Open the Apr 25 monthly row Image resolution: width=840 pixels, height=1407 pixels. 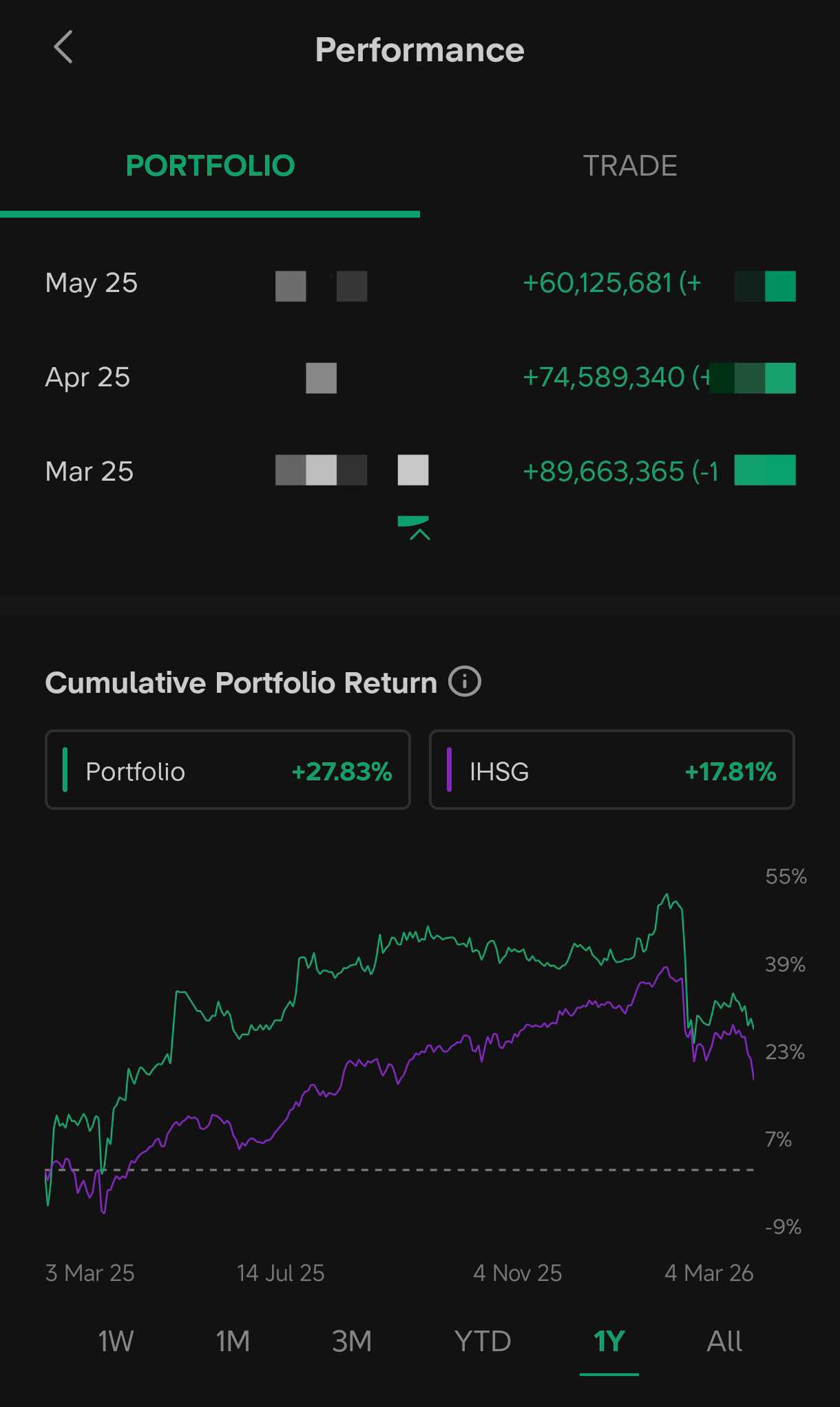(x=87, y=377)
